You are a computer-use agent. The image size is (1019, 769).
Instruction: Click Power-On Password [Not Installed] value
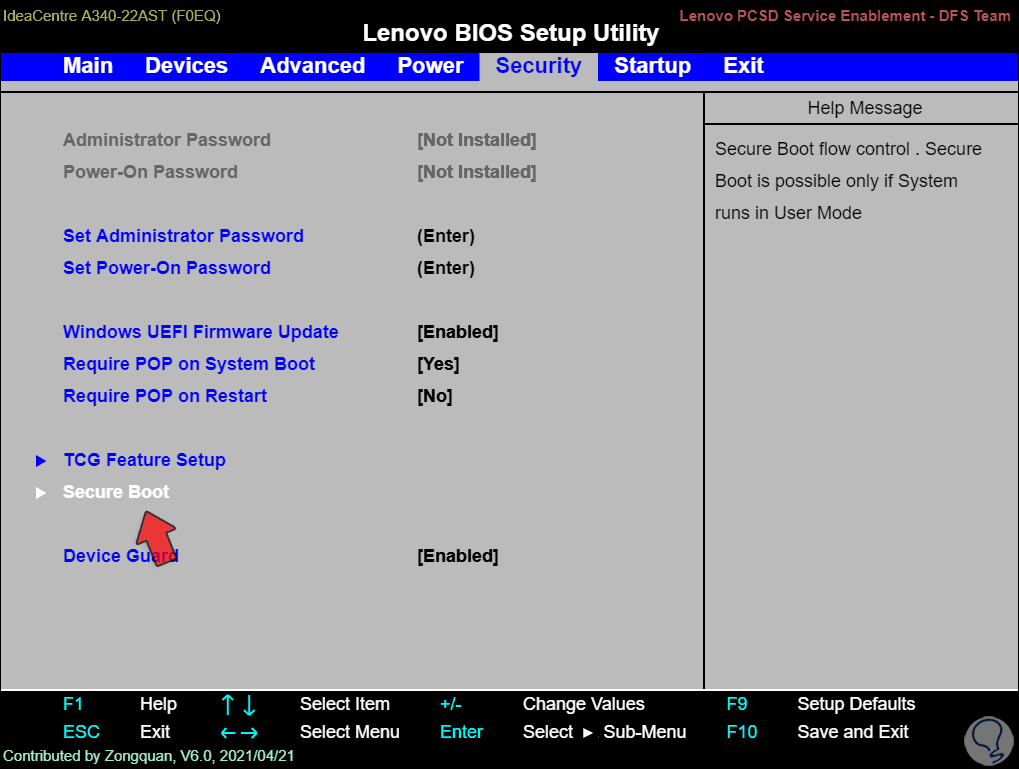pos(476,172)
